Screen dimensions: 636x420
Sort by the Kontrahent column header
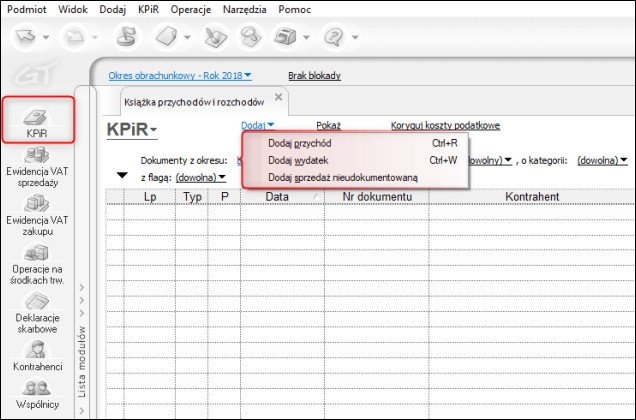tap(532, 197)
